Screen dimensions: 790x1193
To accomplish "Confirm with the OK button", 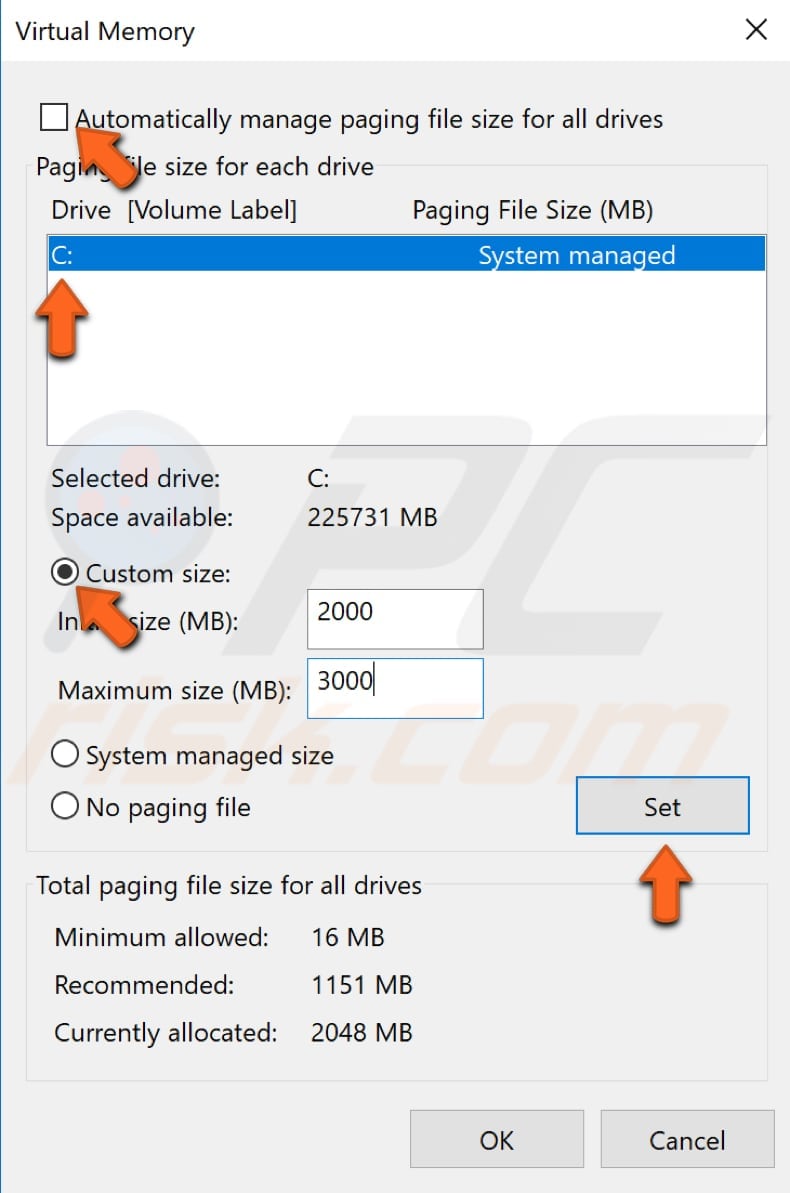I will tap(496, 1139).
